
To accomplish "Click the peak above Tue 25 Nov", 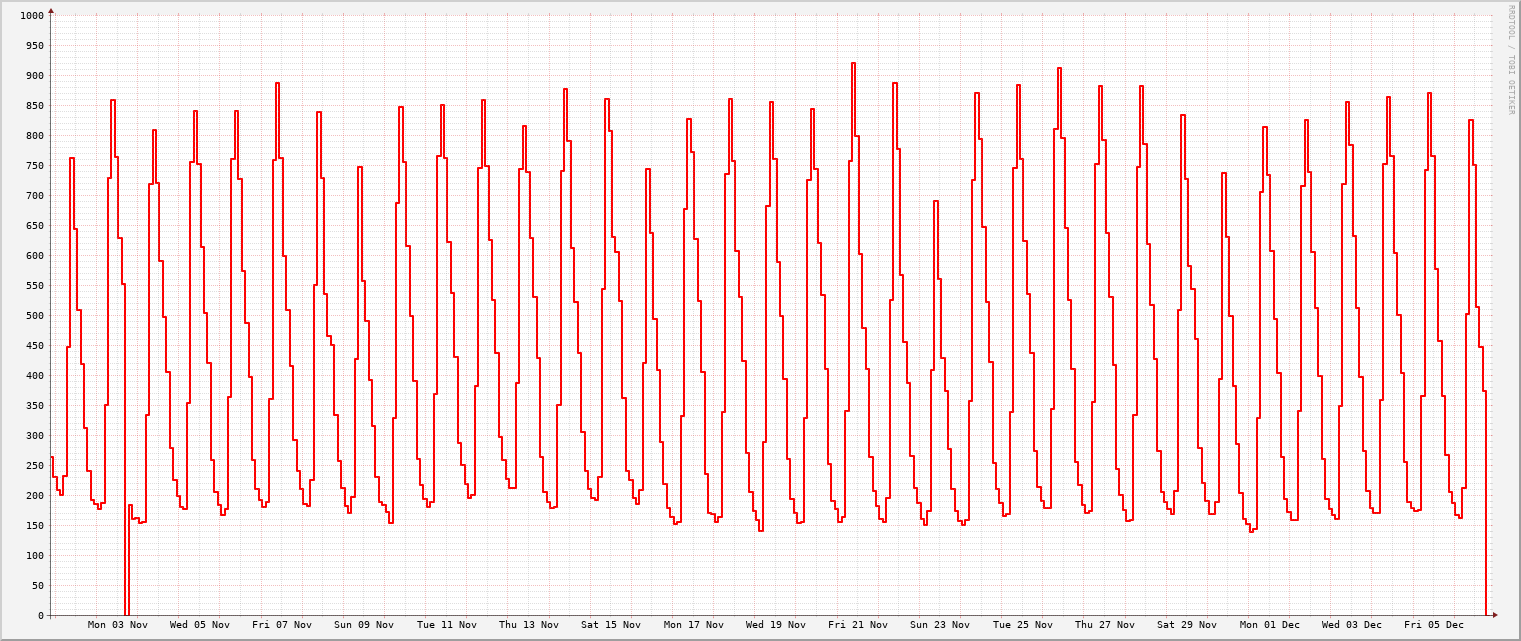I will click(x=1020, y=88).
